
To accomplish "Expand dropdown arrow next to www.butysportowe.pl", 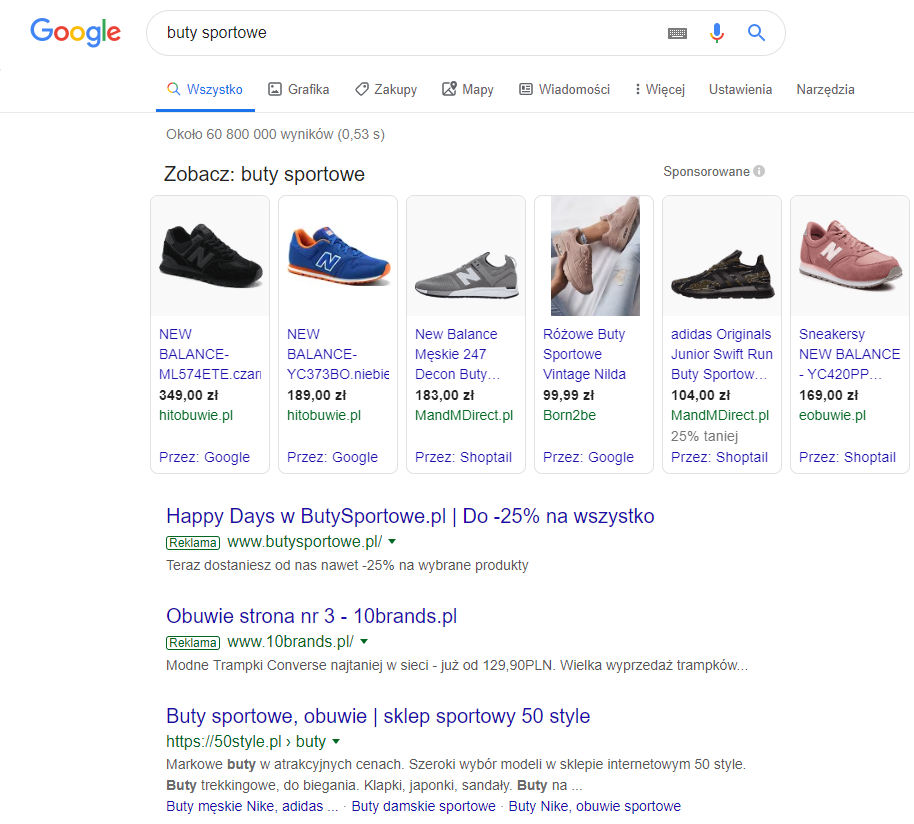I will [x=392, y=542].
